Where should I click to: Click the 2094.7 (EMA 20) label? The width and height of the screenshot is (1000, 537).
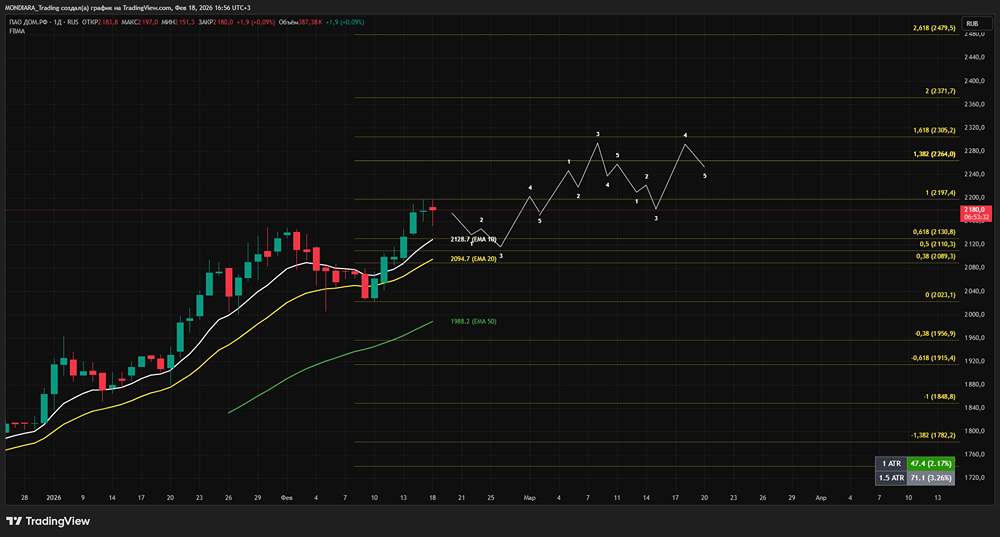coord(473,259)
